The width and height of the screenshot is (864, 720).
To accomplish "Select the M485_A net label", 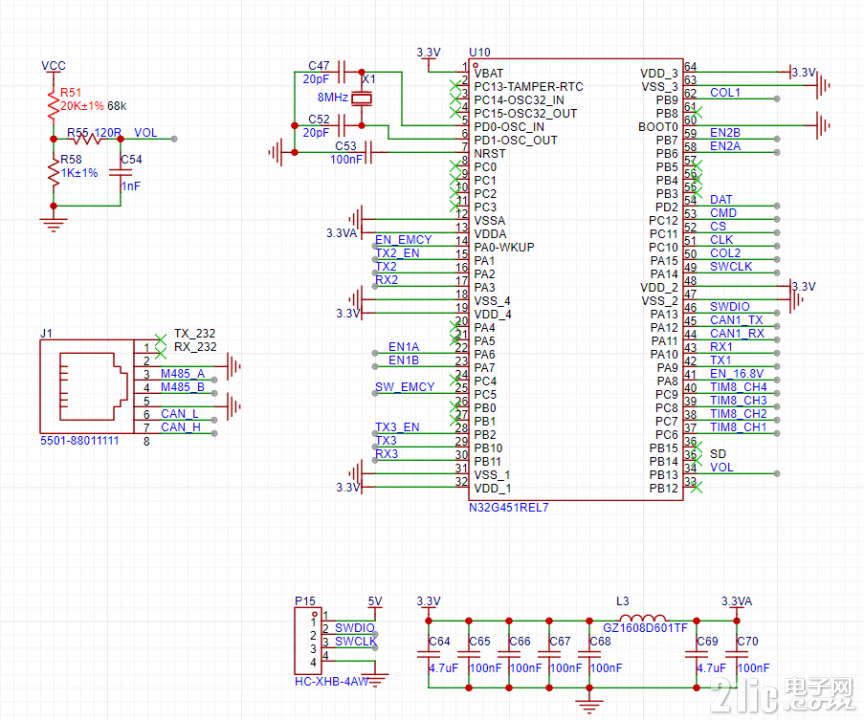I will pos(182,373).
